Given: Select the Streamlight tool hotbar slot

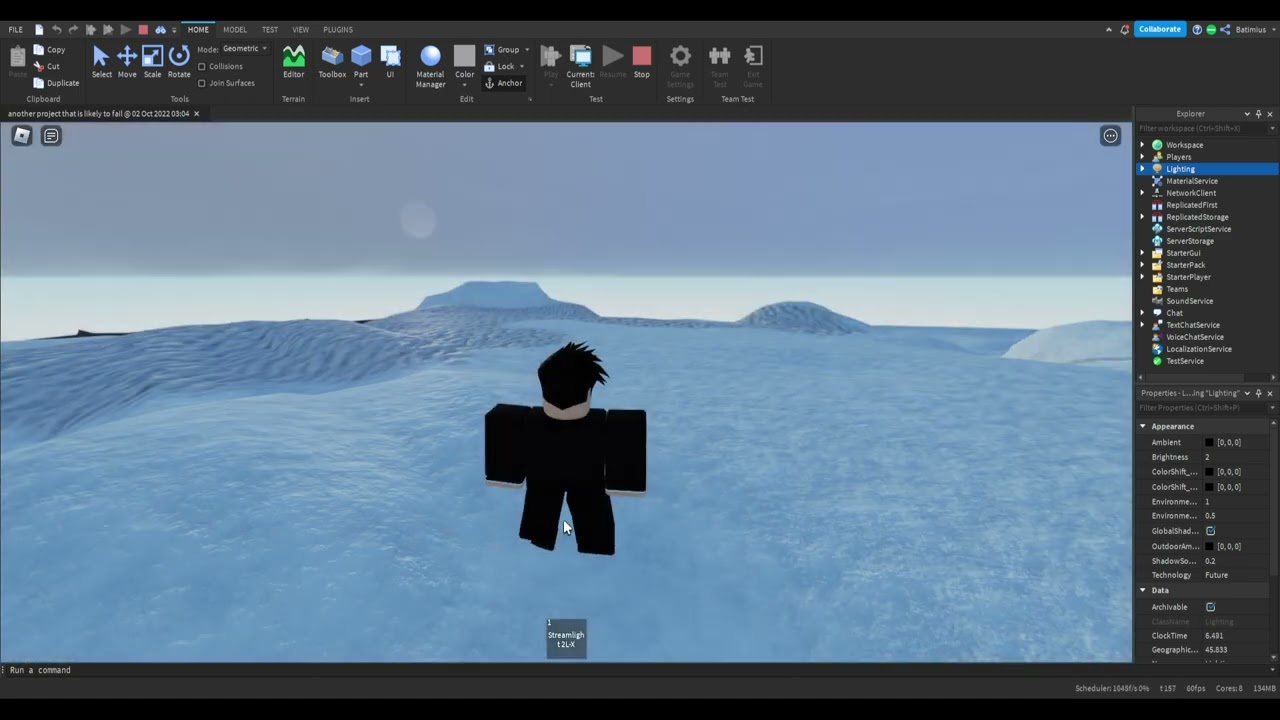Looking at the screenshot, I should tap(566, 638).
